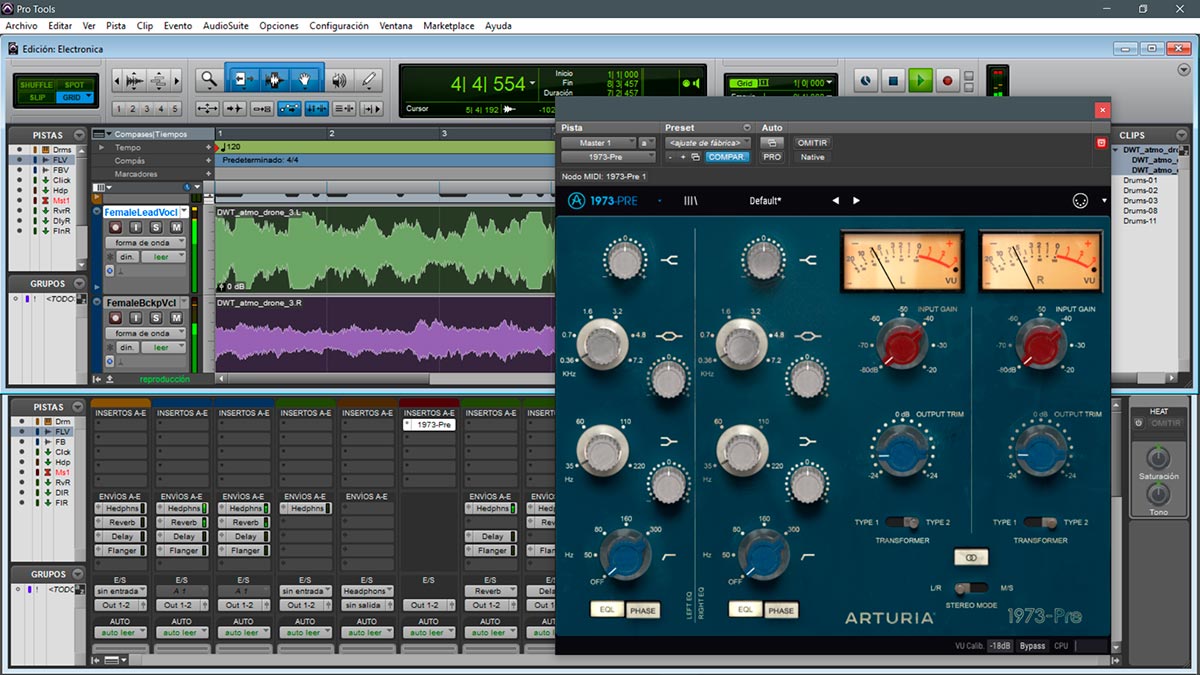Select the Zoomer magnifier tool
This screenshot has height=675, width=1200.
(x=208, y=80)
